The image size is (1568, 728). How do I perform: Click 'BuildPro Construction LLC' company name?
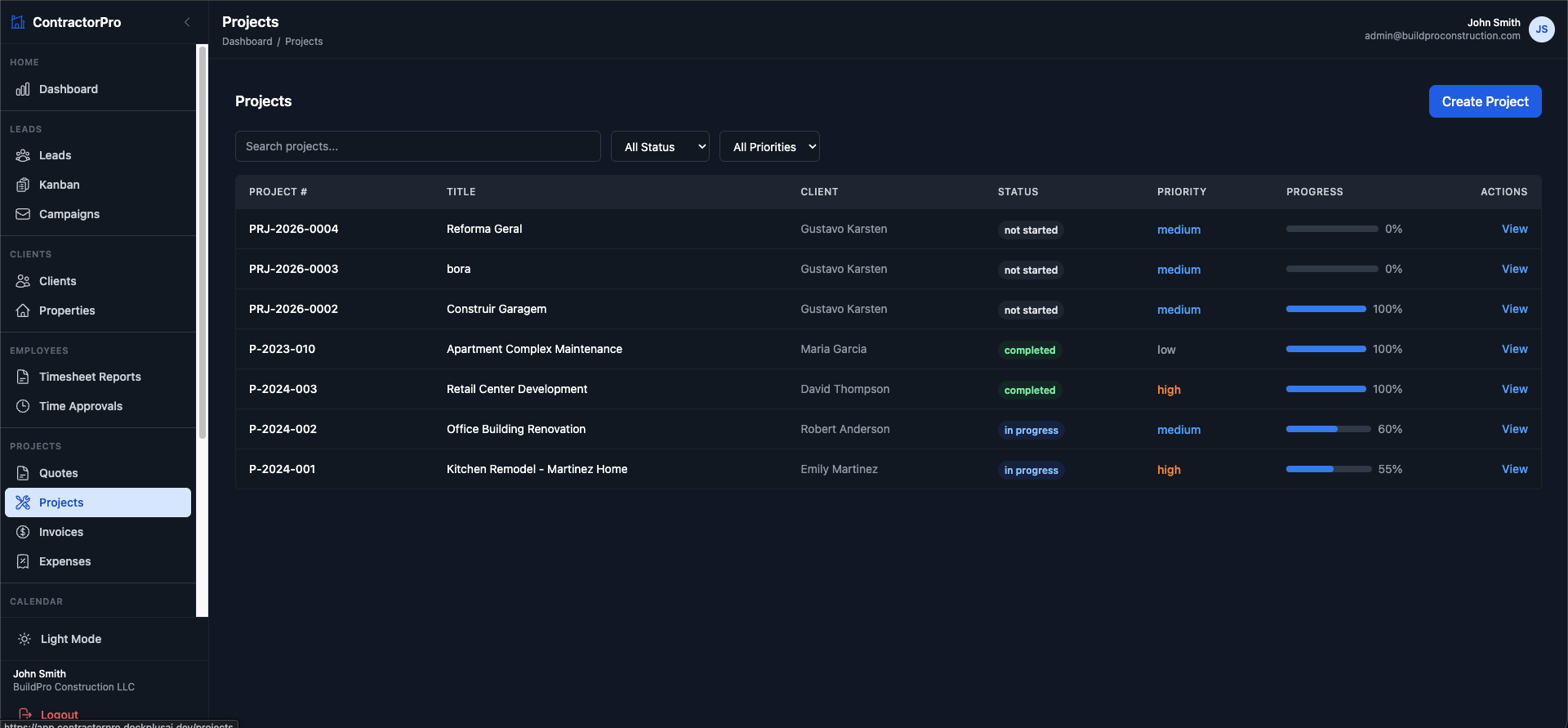(73, 687)
